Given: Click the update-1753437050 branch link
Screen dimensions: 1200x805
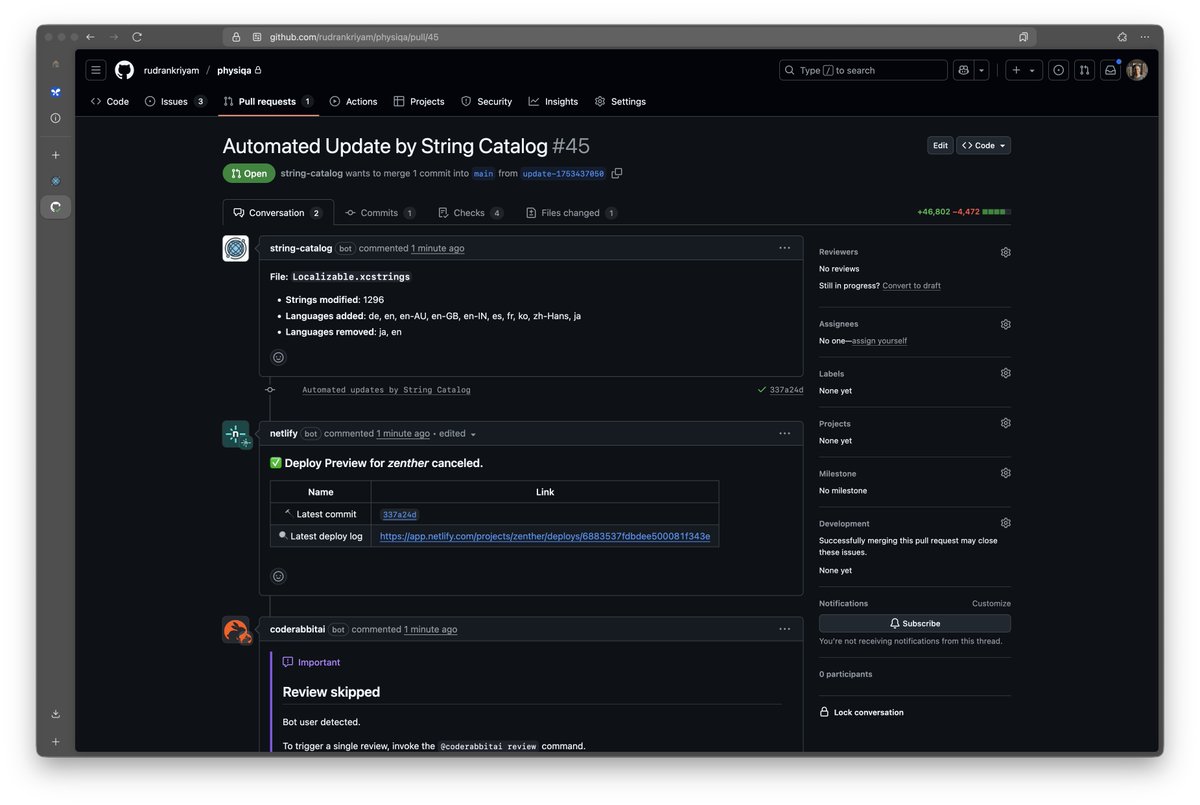Looking at the screenshot, I should (563, 173).
